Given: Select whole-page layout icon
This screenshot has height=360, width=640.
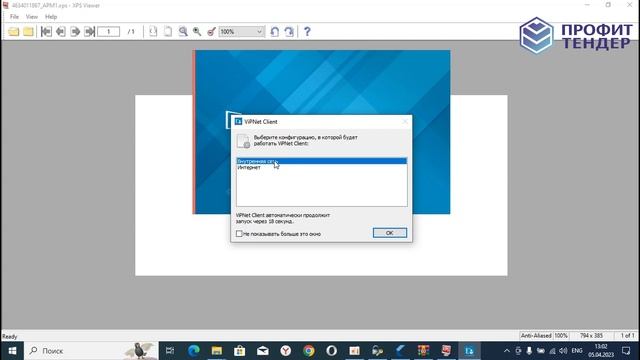Looking at the screenshot, I should [168, 31].
